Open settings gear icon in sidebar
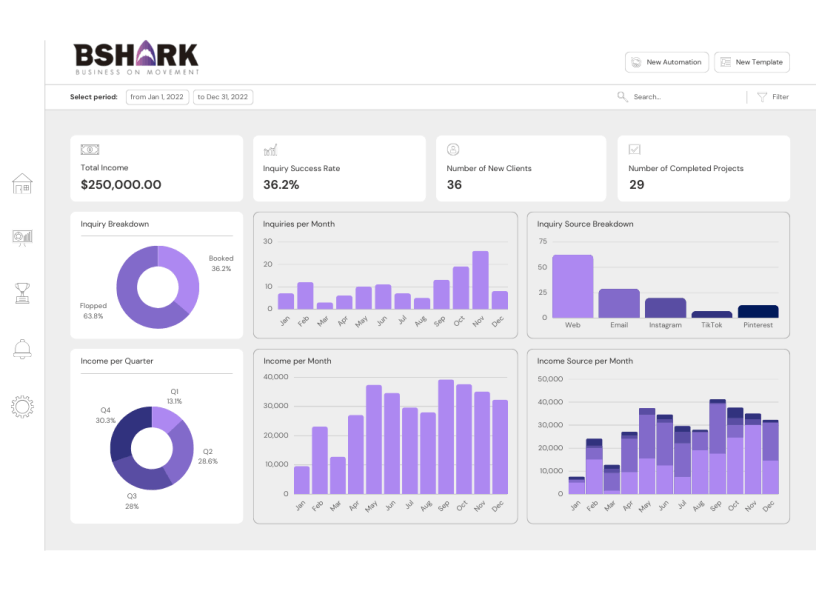 pyautogui.click(x=22, y=405)
